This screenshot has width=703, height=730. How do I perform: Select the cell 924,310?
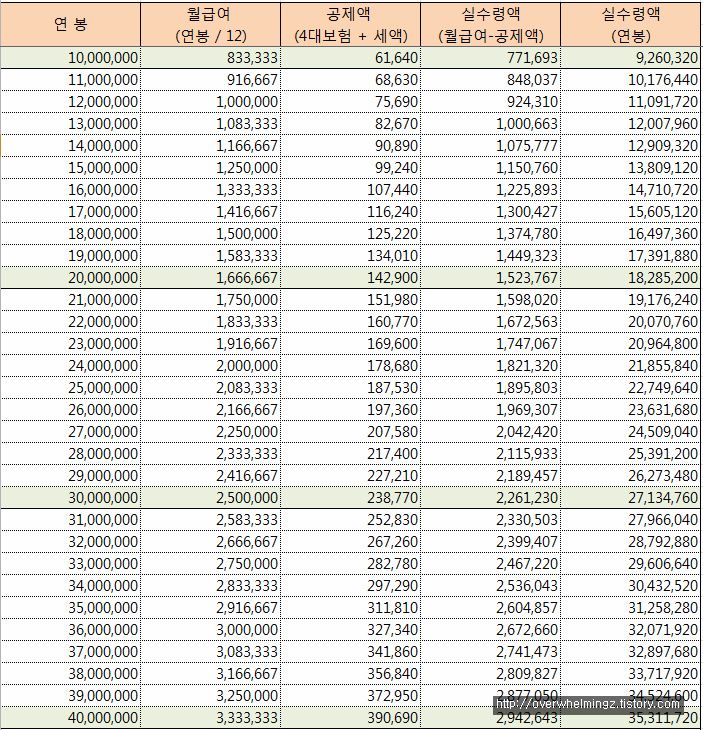[x=491, y=101]
